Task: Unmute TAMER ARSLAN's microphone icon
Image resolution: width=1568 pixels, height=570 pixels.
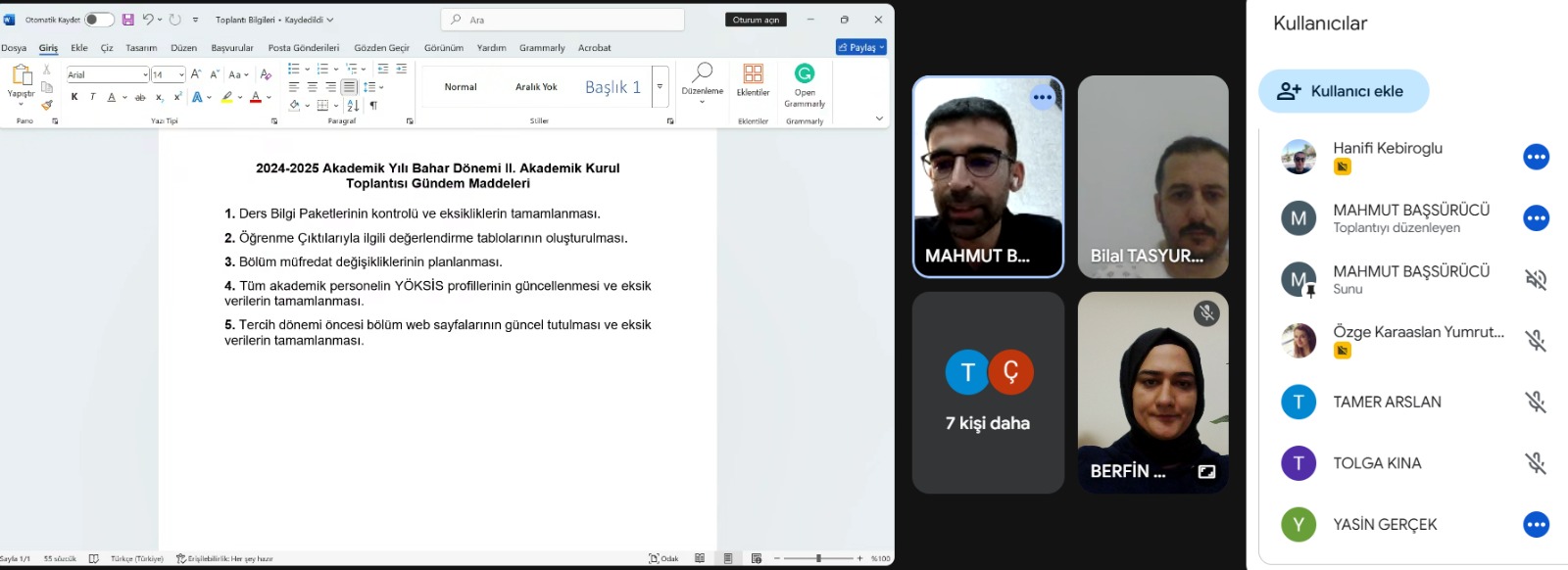Action: [1536, 402]
